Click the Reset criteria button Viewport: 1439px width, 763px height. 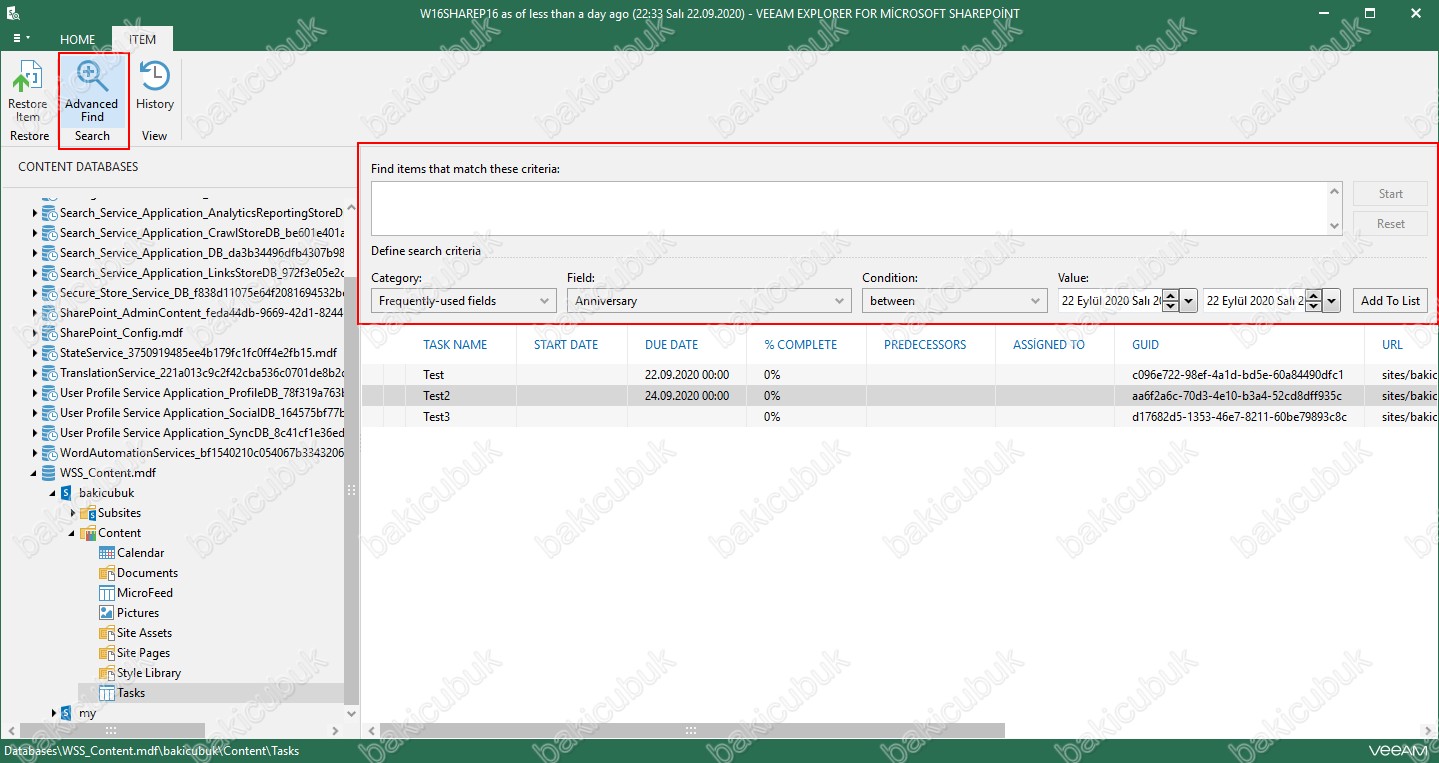pyautogui.click(x=1390, y=224)
